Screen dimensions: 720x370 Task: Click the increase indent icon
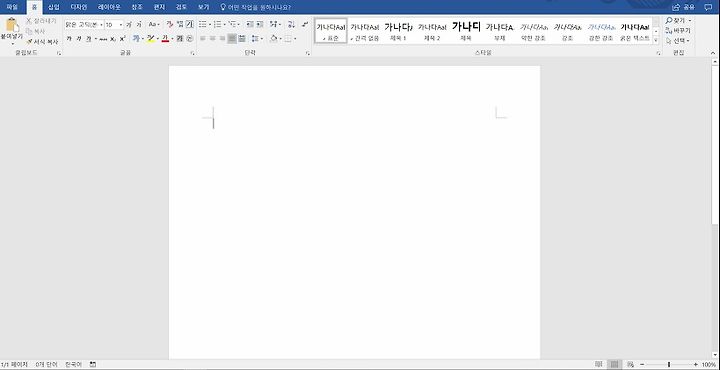pos(260,24)
